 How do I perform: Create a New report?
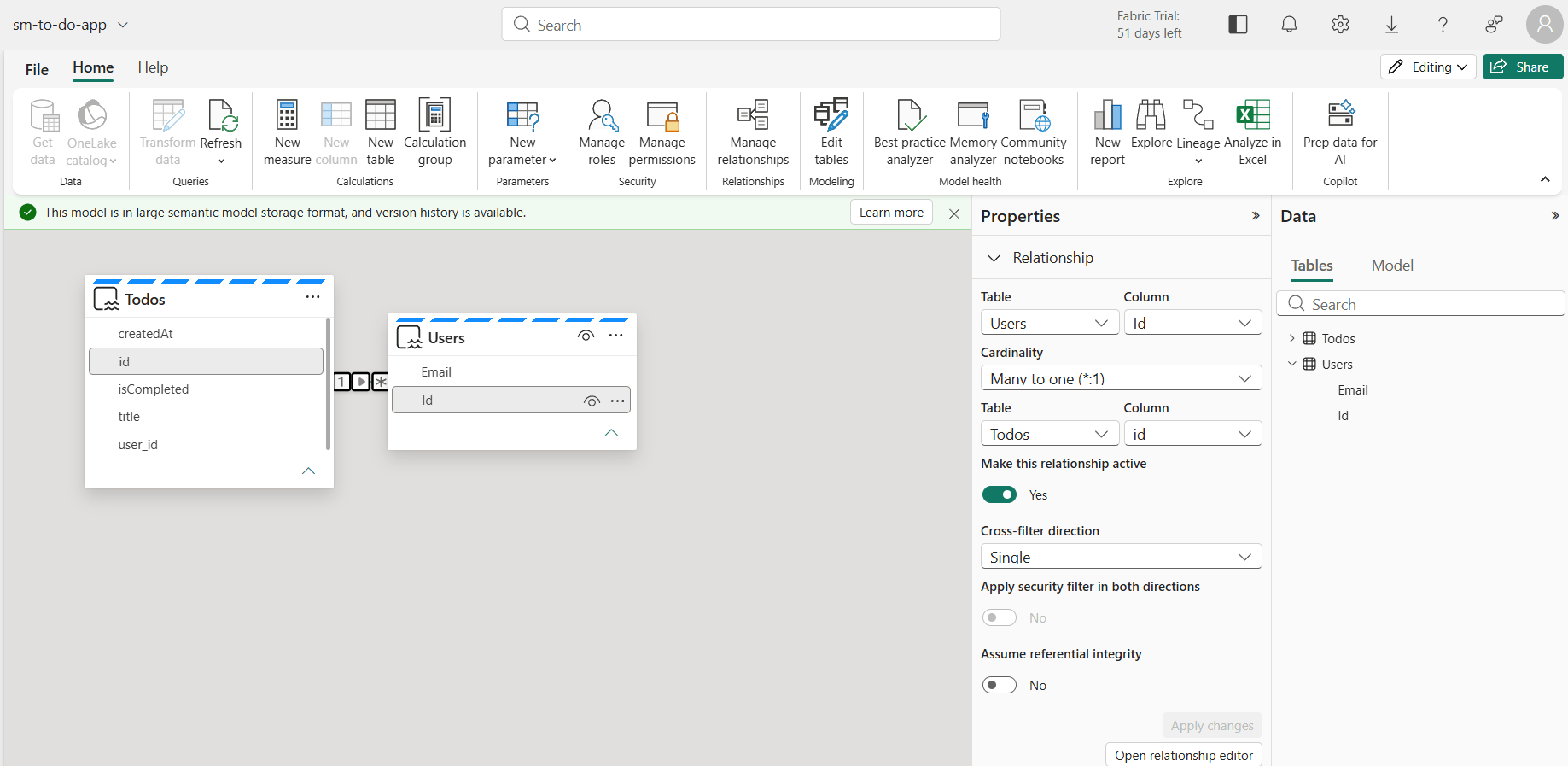[1107, 132]
